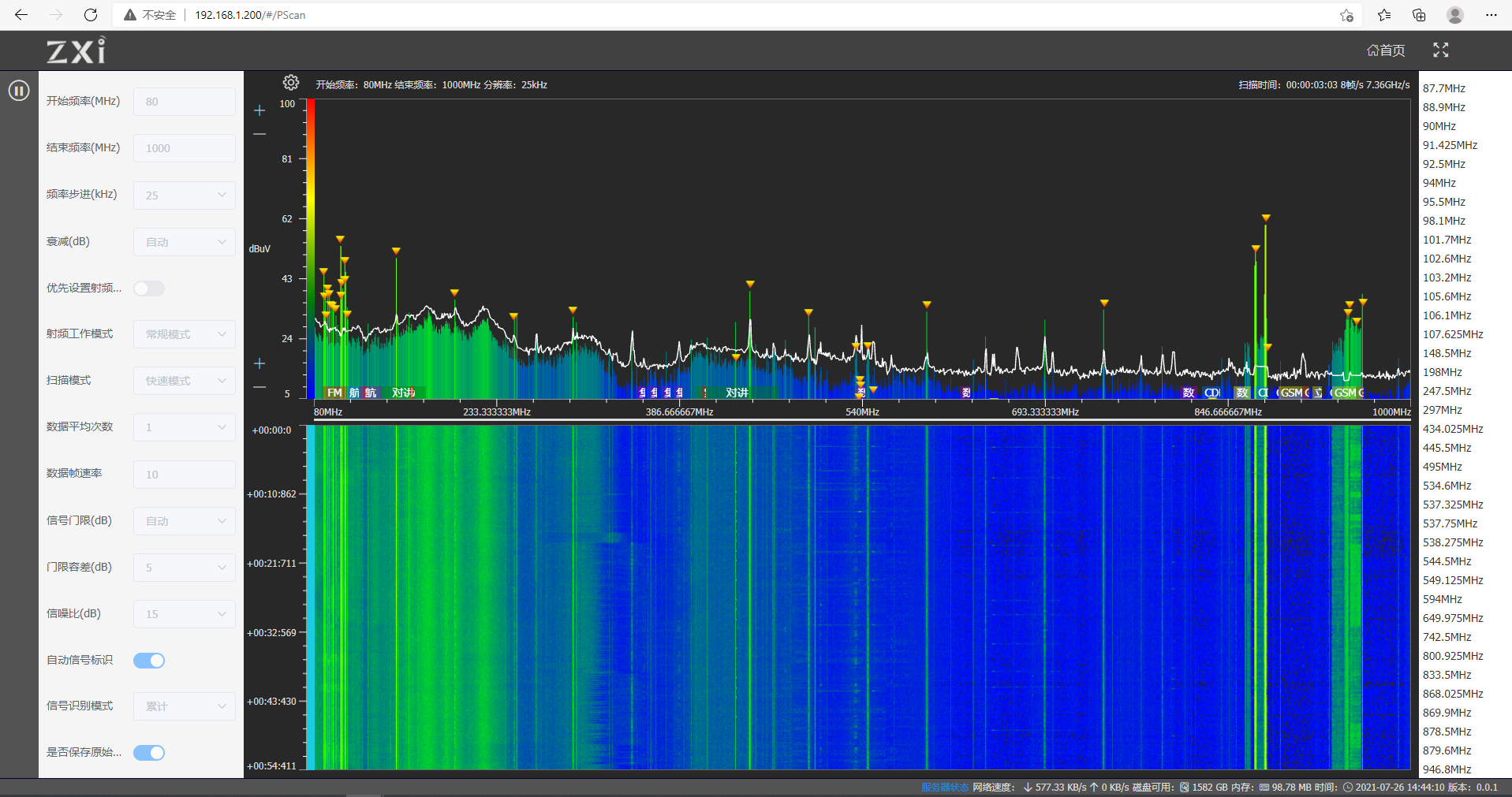This screenshot has width=1512, height=797.
Task: Select 868.025MHz in the signal list
Action: (1453, 694)
